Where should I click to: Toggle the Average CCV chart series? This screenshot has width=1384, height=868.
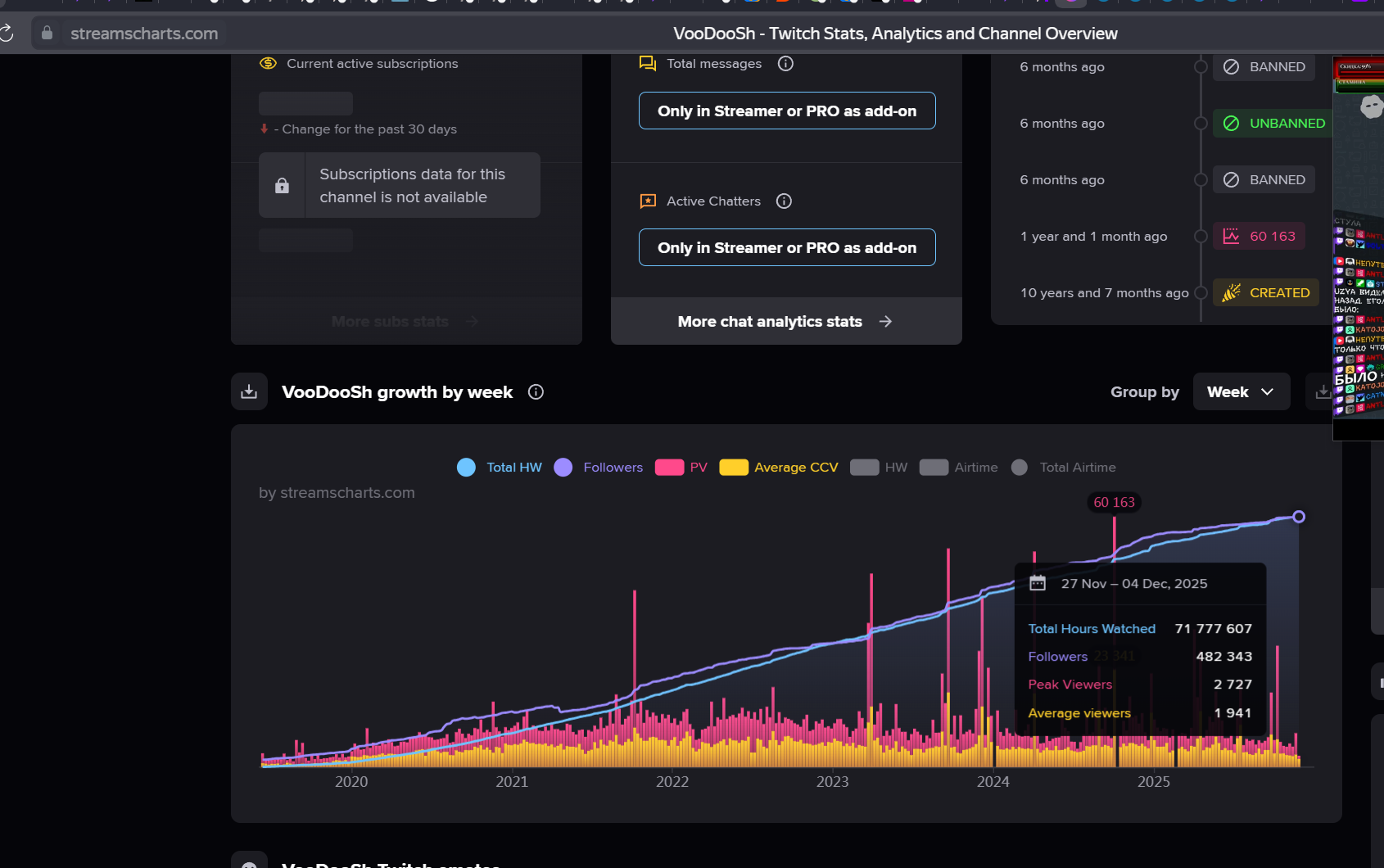pos(779,468)
